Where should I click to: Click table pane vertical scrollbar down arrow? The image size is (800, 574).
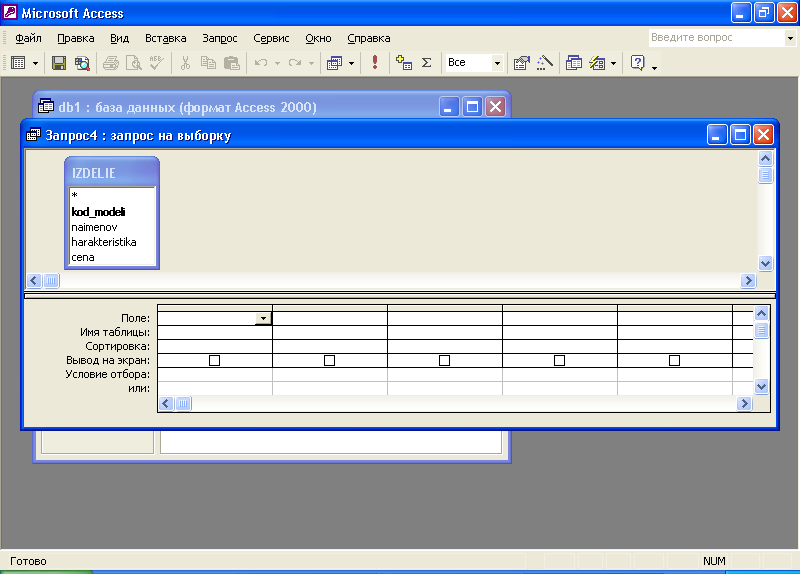765,264
